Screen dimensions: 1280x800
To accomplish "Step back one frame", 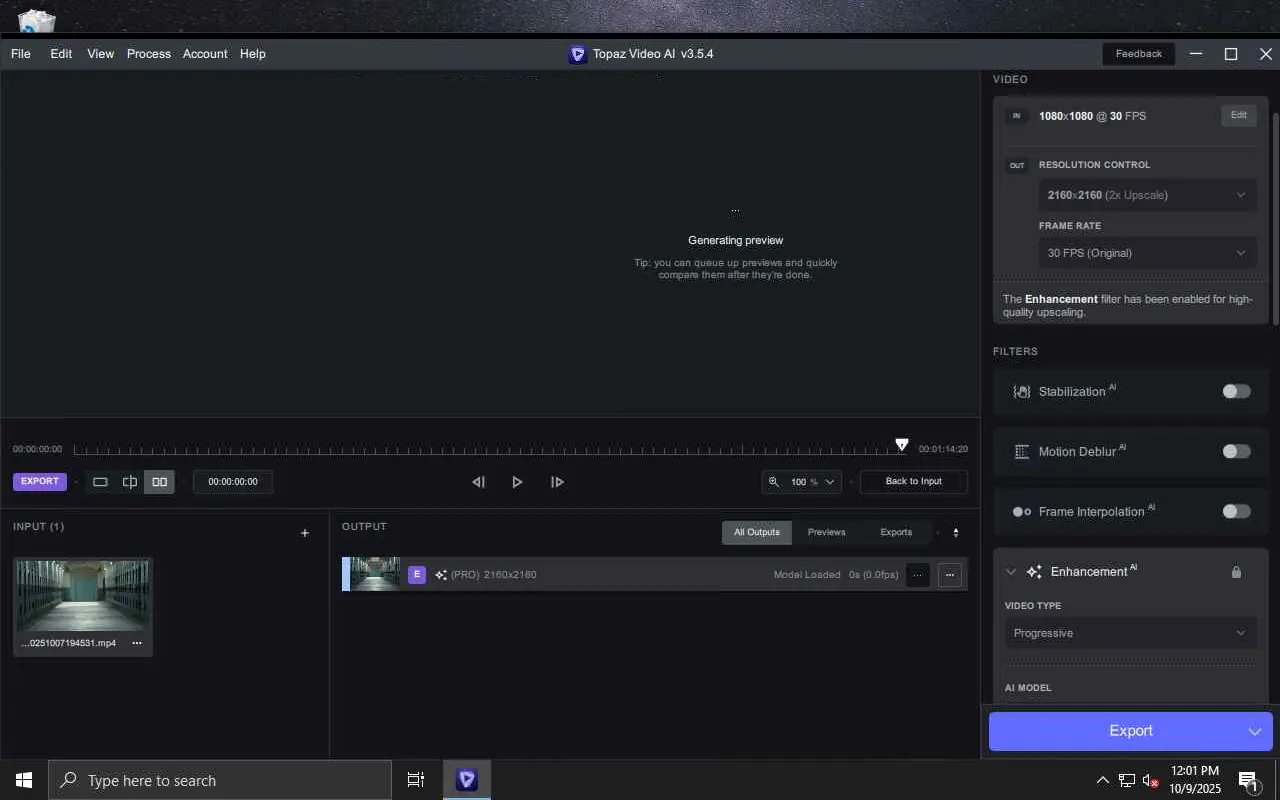I will tap(479, 482).
